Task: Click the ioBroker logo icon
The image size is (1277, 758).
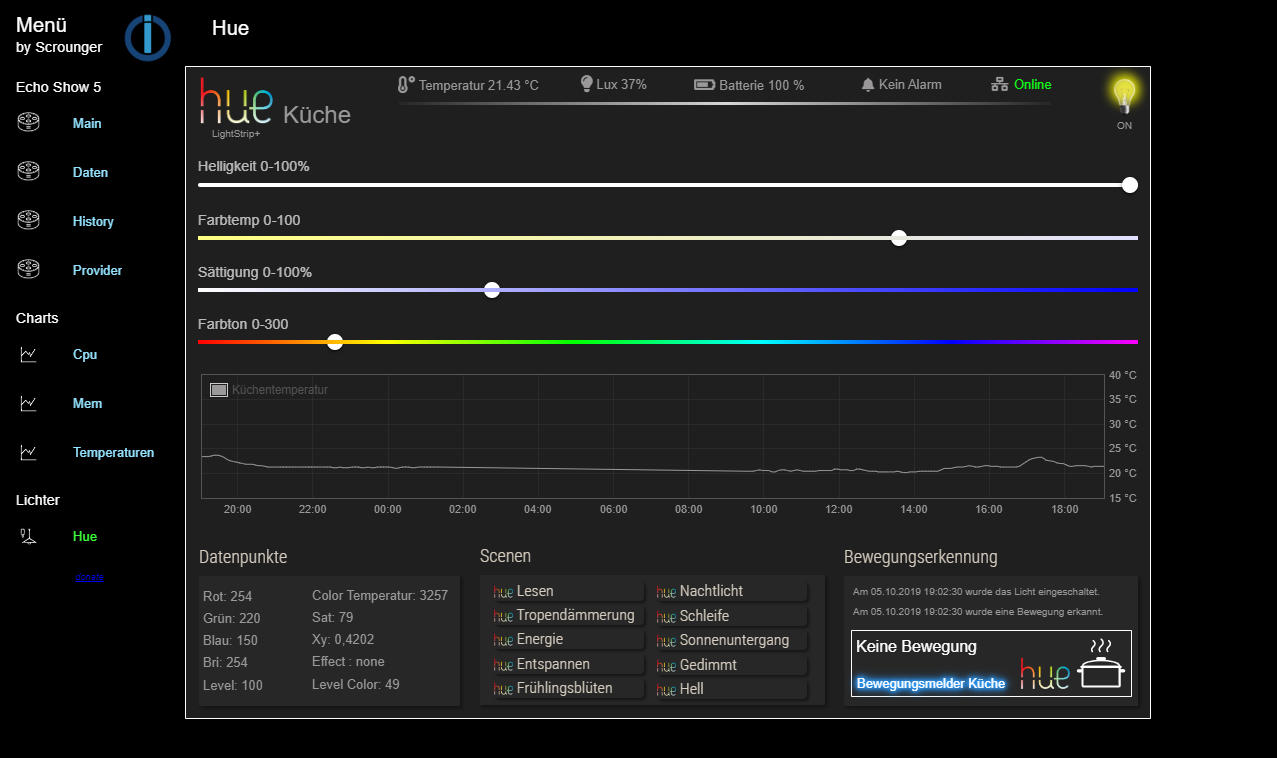Action: pos(148,38)
